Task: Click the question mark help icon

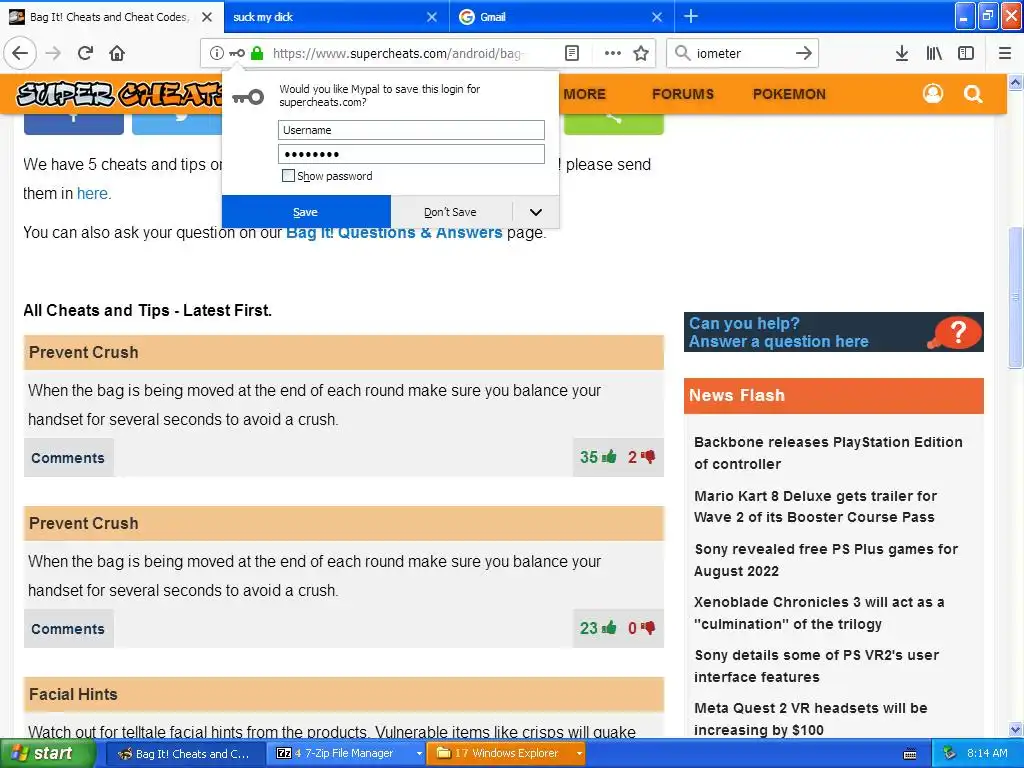Action: tap(957, 332)
